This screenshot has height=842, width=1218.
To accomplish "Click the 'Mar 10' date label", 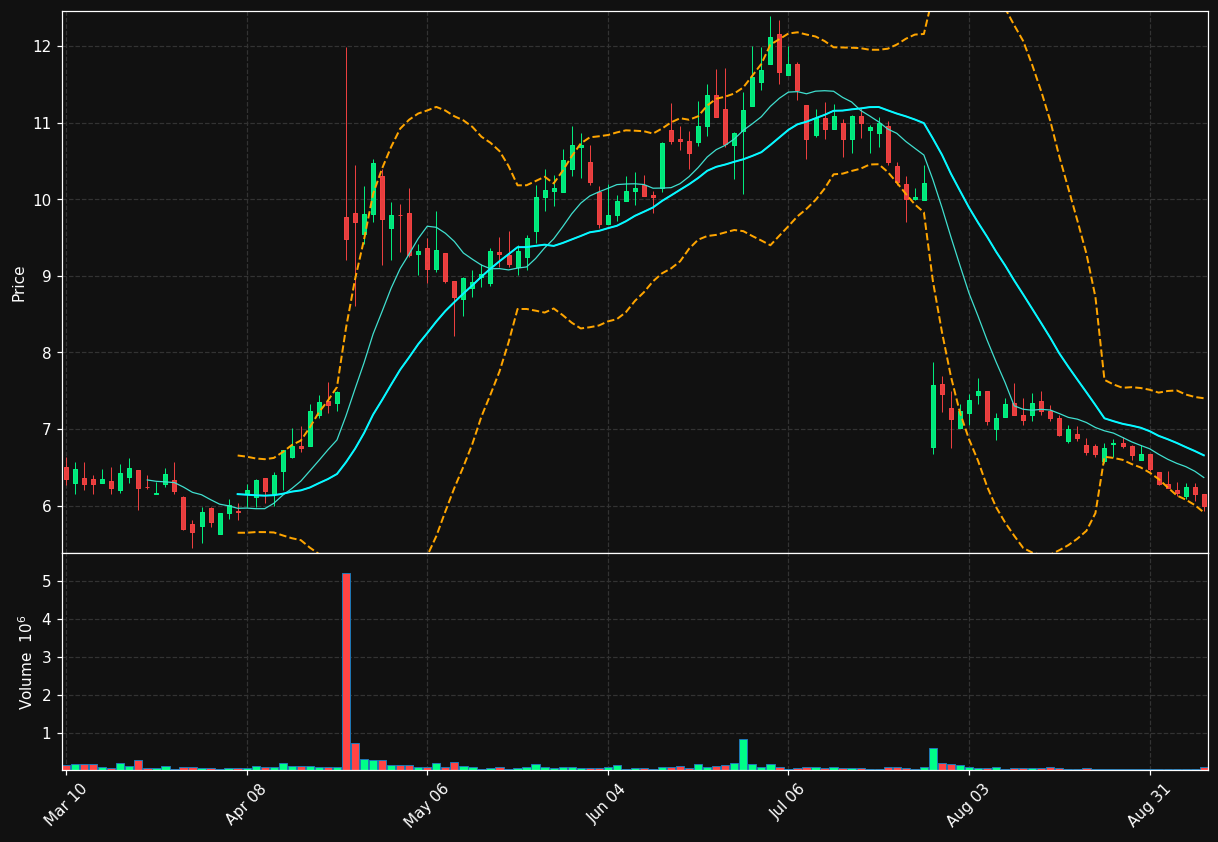I will click(x=65, y=804).
